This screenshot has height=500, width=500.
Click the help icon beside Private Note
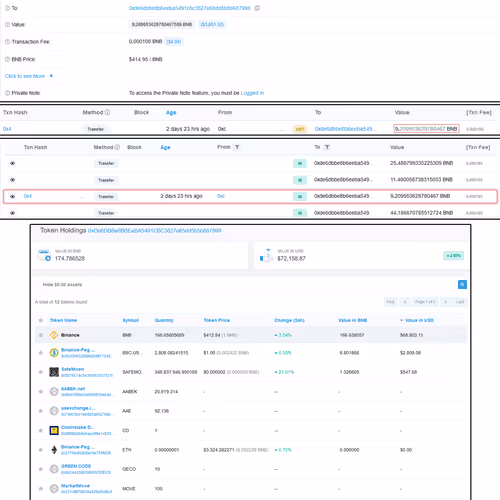tap(7, 93)
